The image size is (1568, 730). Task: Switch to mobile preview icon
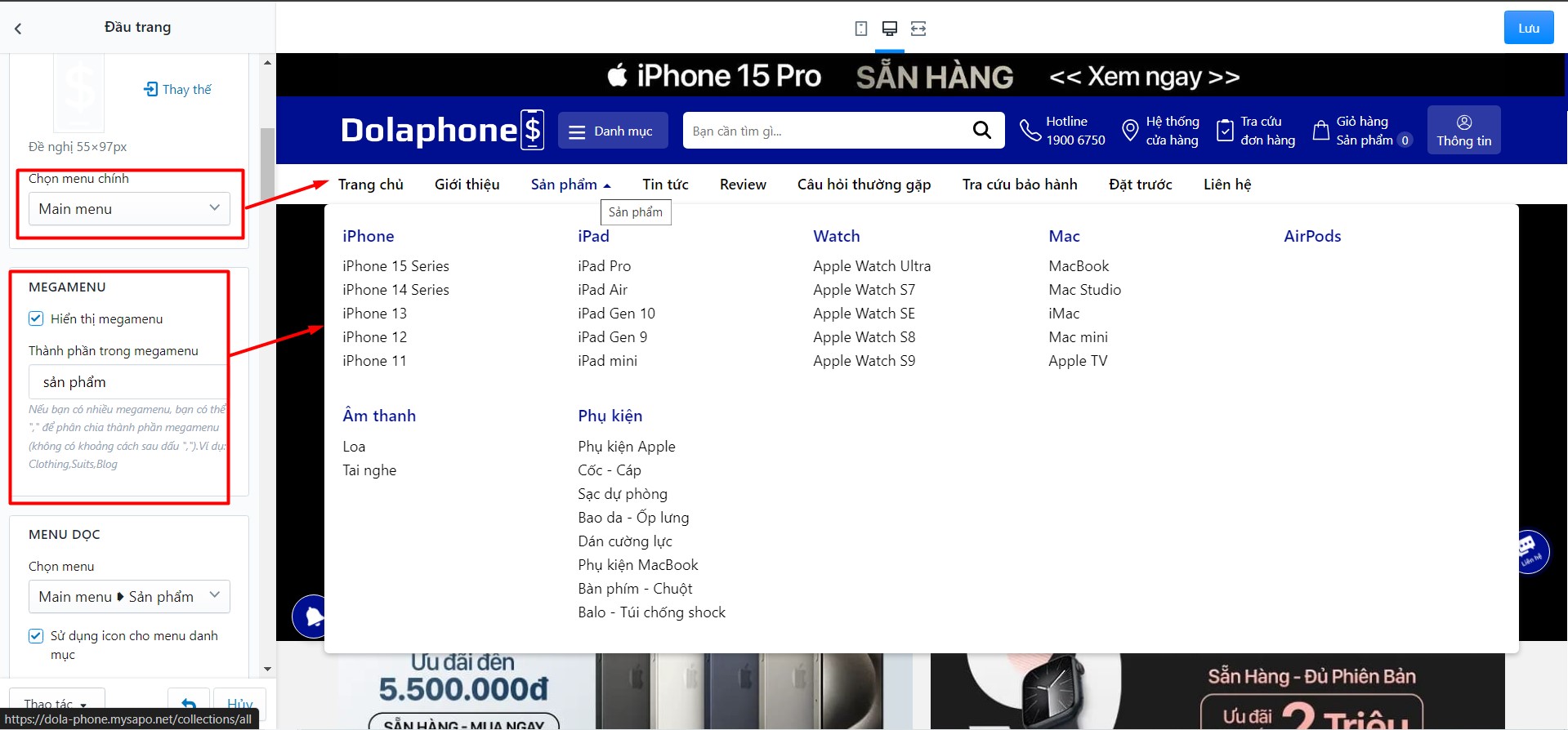pos(860,29)
